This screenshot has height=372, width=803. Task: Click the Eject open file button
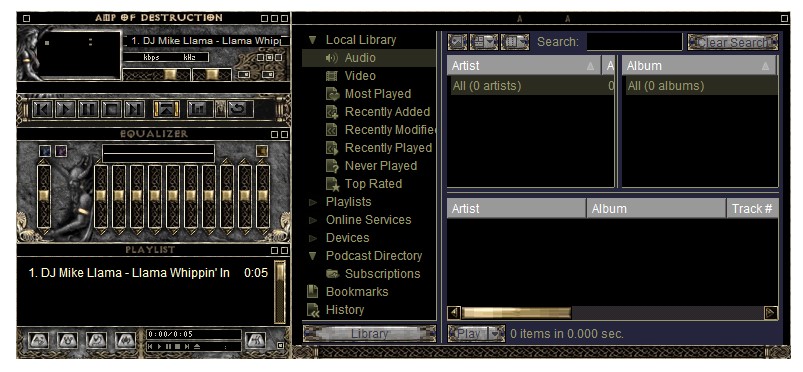tap(166, 109)
